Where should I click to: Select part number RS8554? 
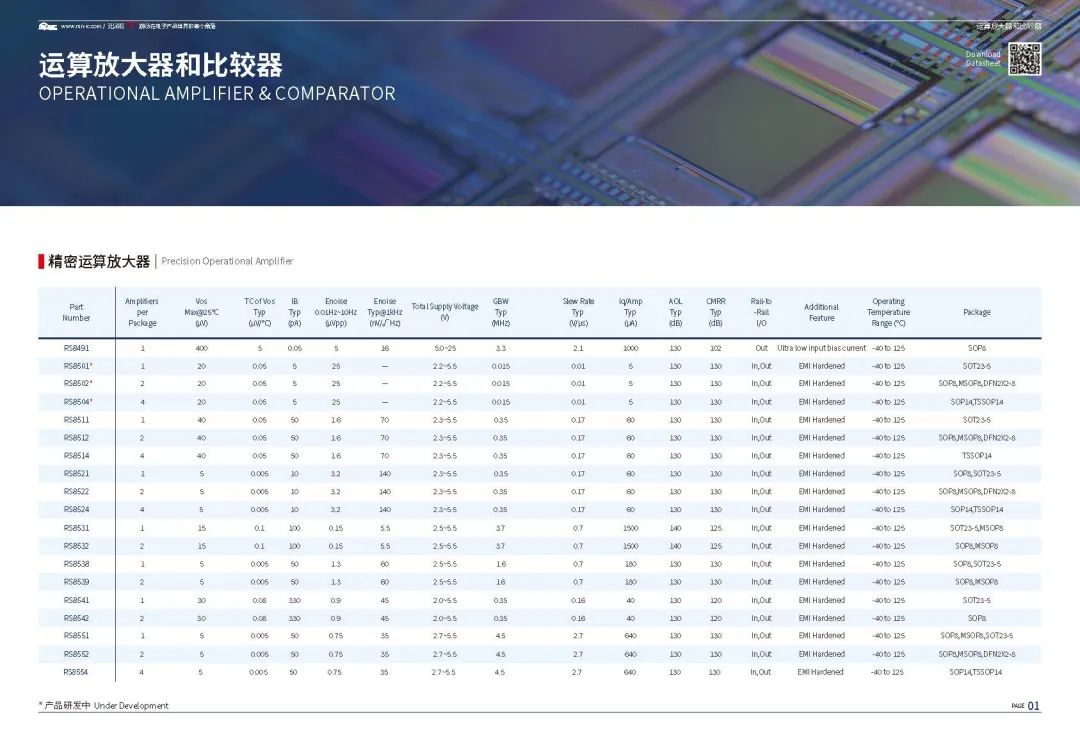[x=76, y=672]
